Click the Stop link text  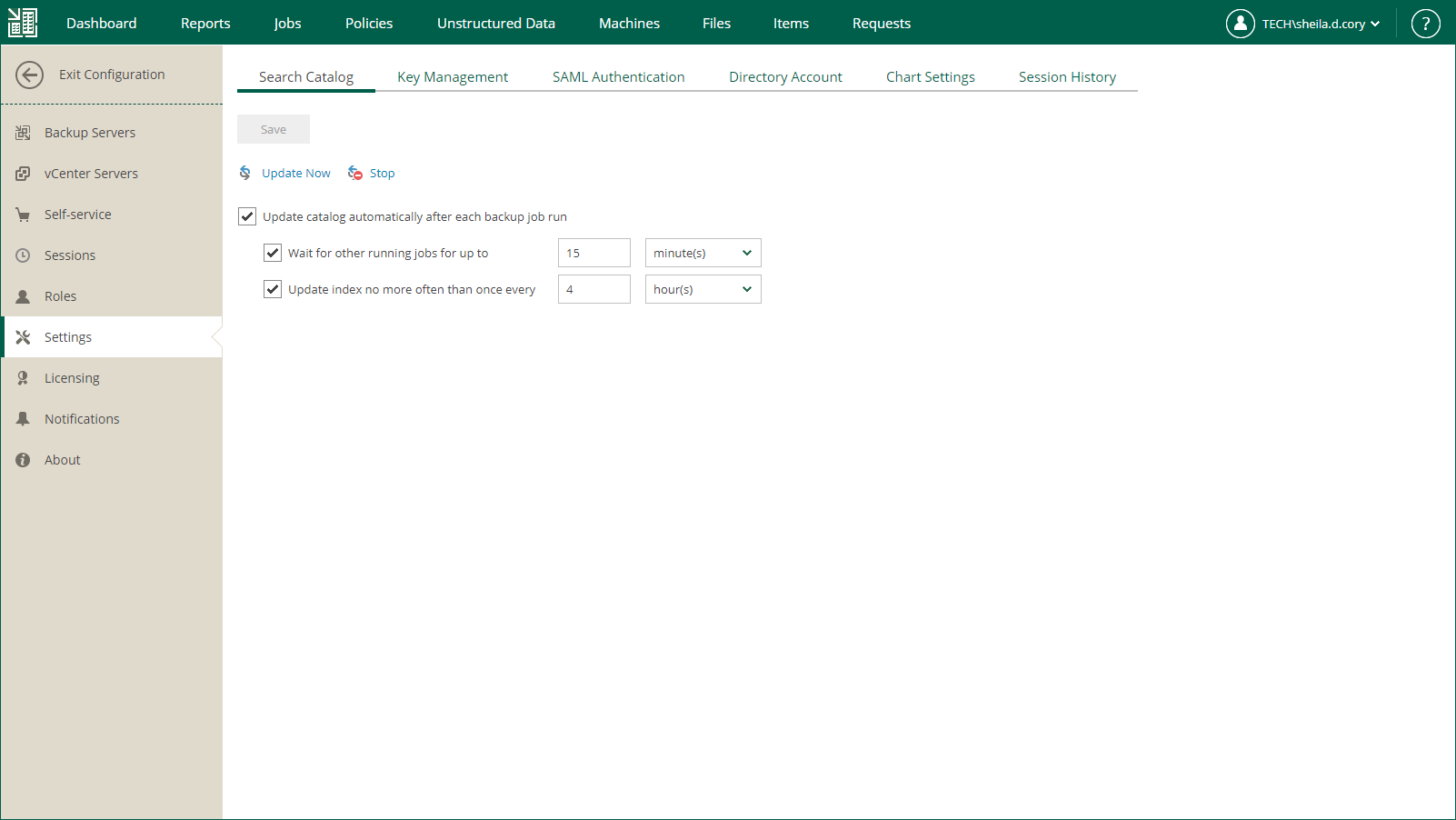point(382,173)
